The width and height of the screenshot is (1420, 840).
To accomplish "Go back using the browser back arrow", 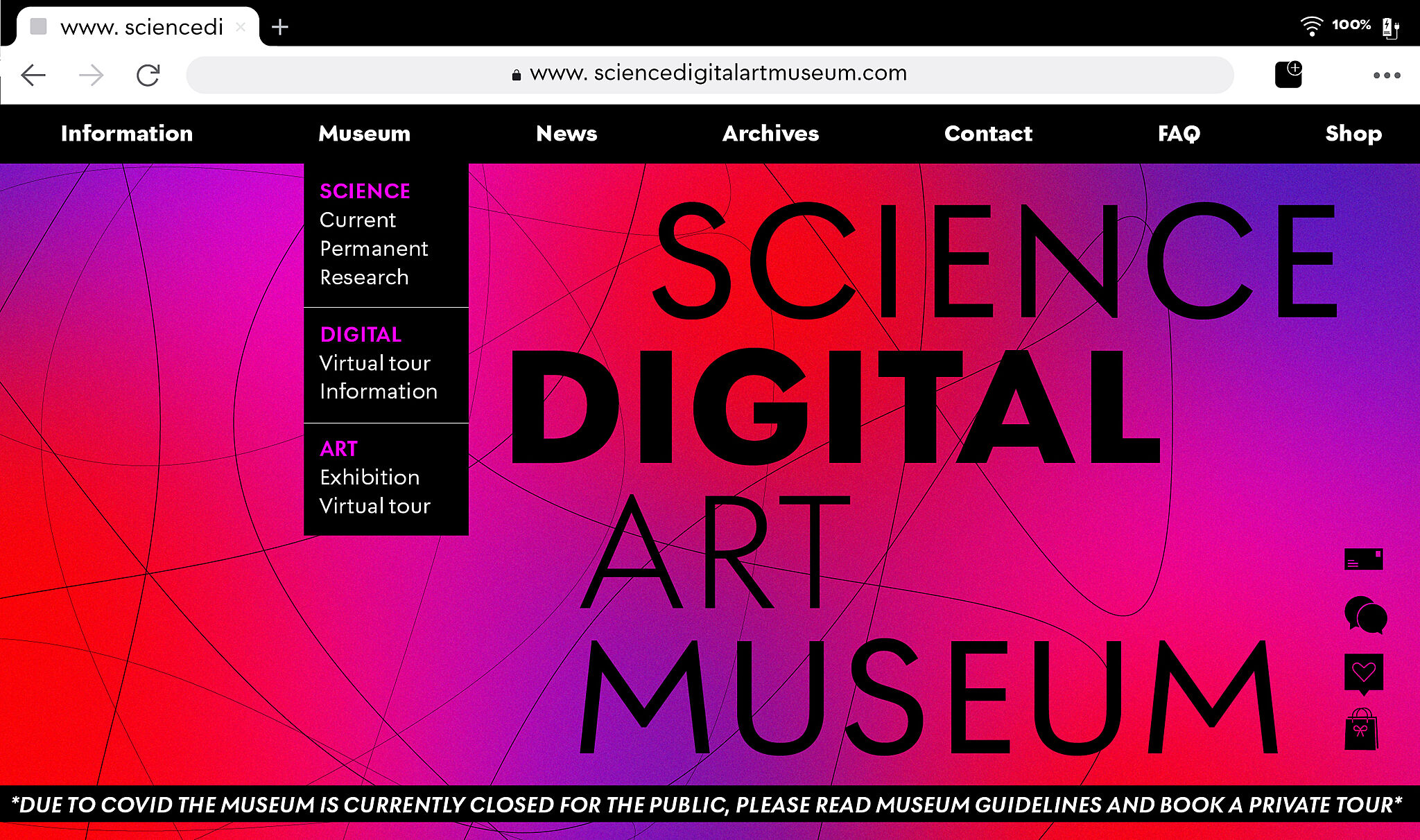I will (x=33, y=75).
